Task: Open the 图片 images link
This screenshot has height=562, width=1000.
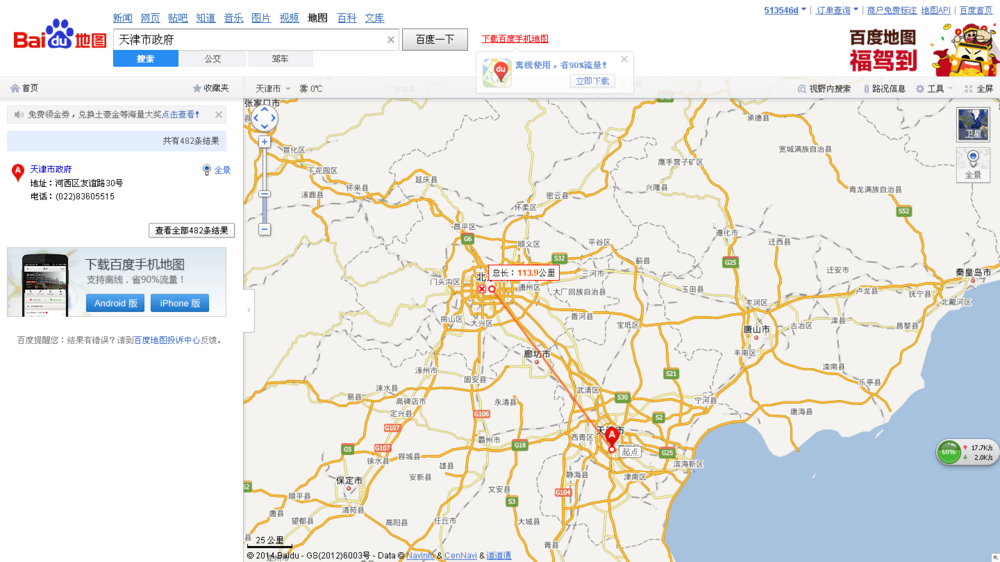Action: (261, 18)
